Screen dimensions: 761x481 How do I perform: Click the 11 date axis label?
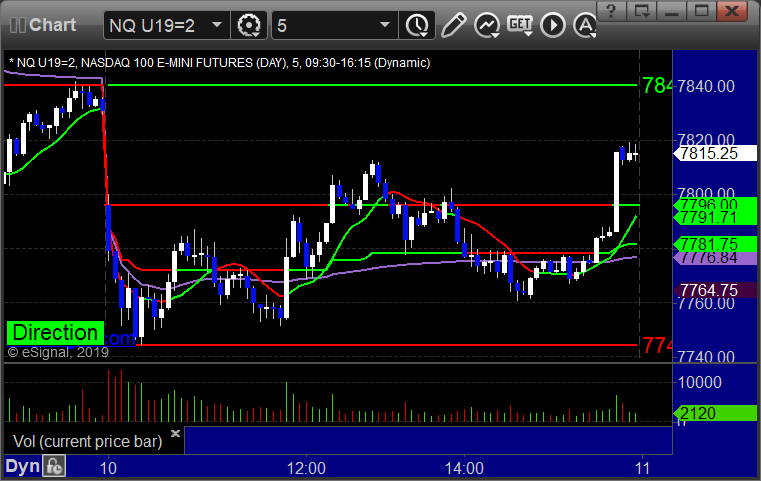coord(643,468)
